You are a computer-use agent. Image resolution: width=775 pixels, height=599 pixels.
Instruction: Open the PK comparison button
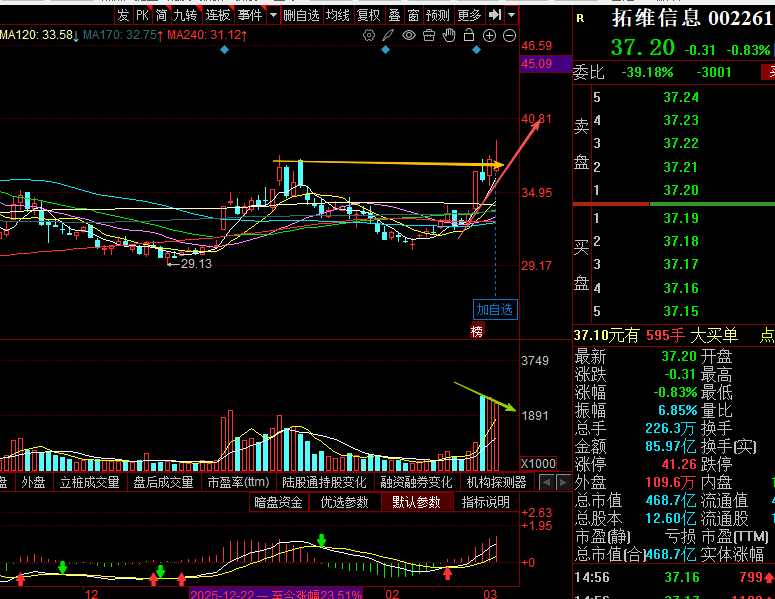point(142,15)
